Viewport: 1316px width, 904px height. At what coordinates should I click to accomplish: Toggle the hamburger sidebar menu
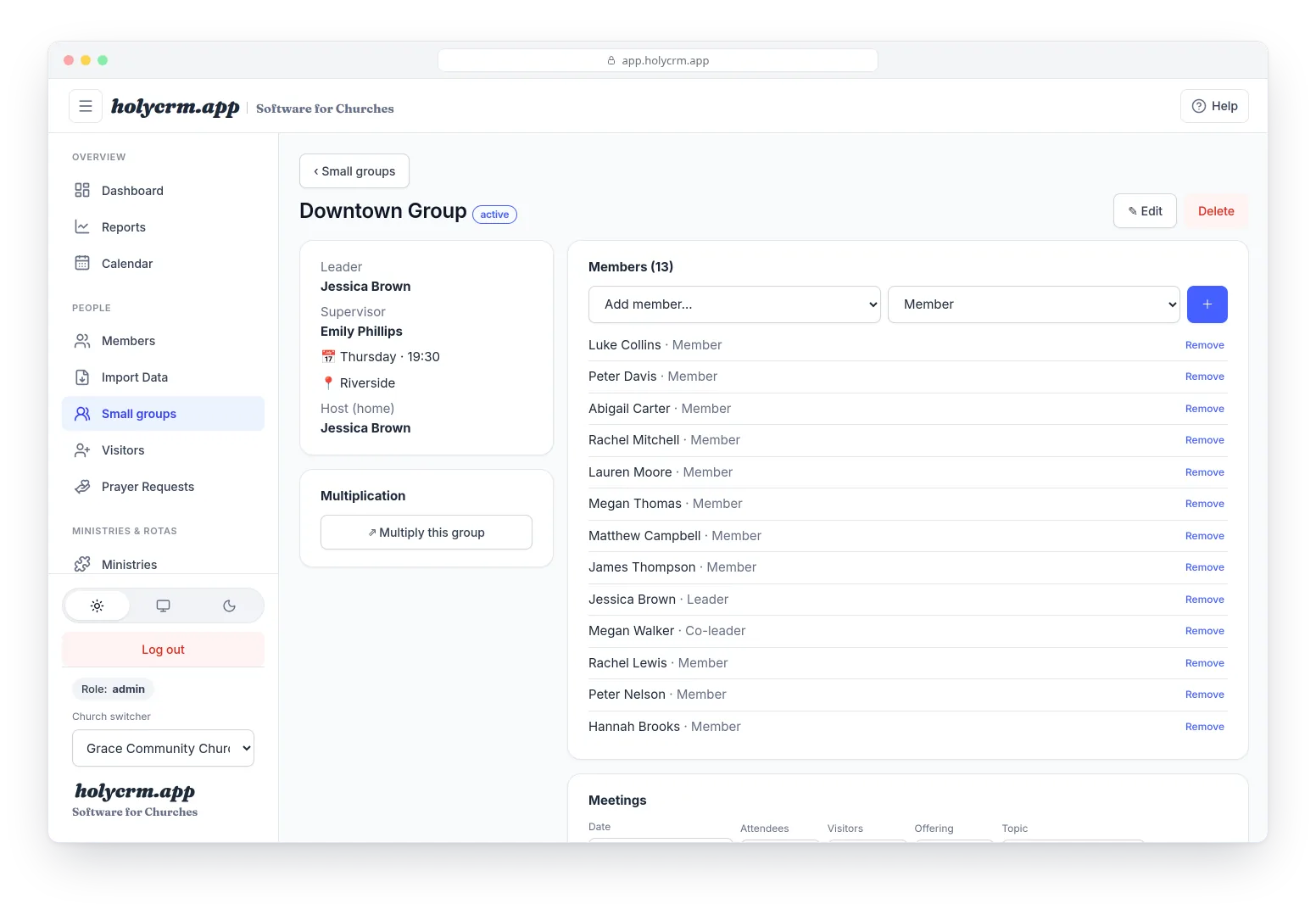(x=86, y=106)
